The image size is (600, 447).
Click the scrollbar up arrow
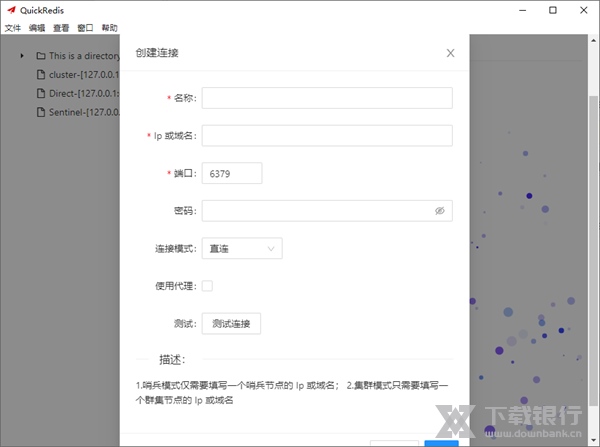pos(593,40)
